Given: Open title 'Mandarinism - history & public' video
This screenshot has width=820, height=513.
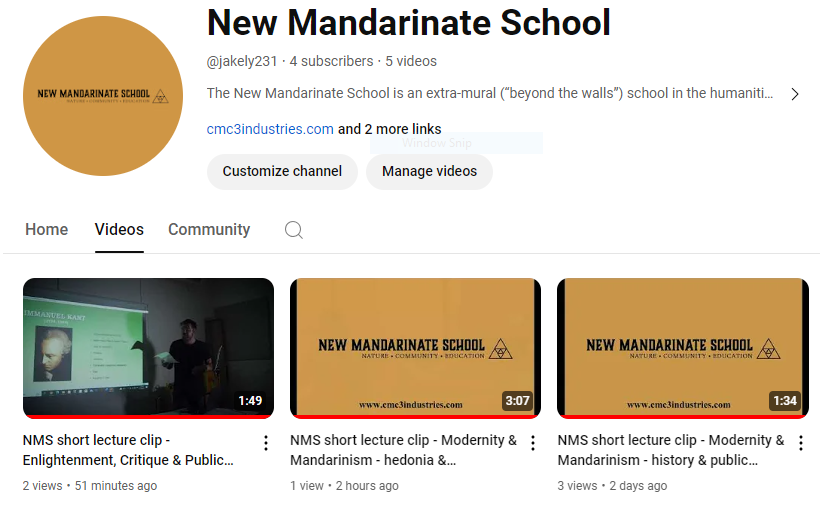Looking at the screenshot, I should (x=671, y=450).
